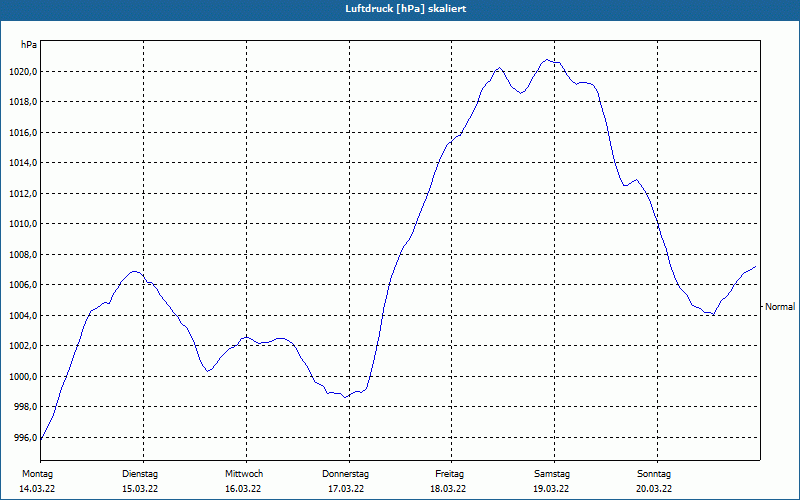
Task: Select the 'Samstag' day label
Action: [x=552, y=474]
